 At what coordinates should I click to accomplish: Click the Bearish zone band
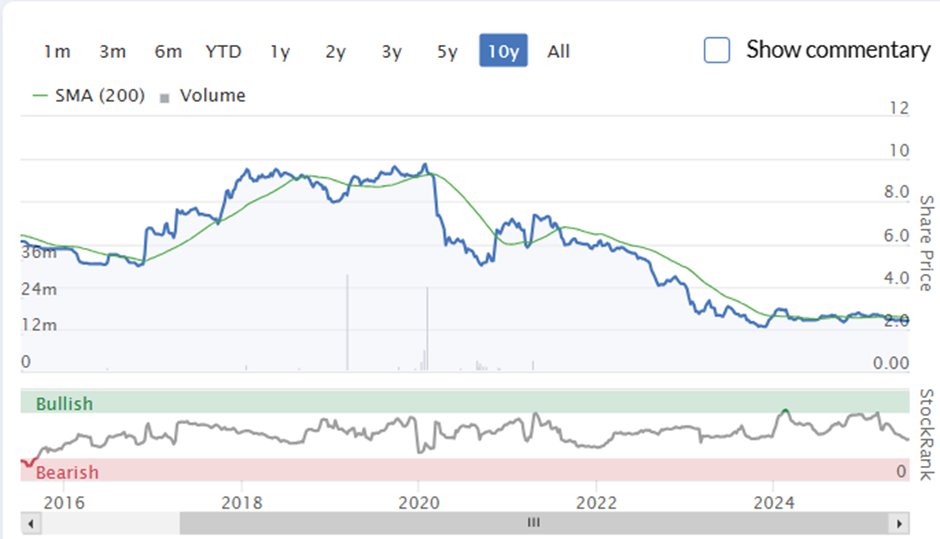tap(465, 469)
